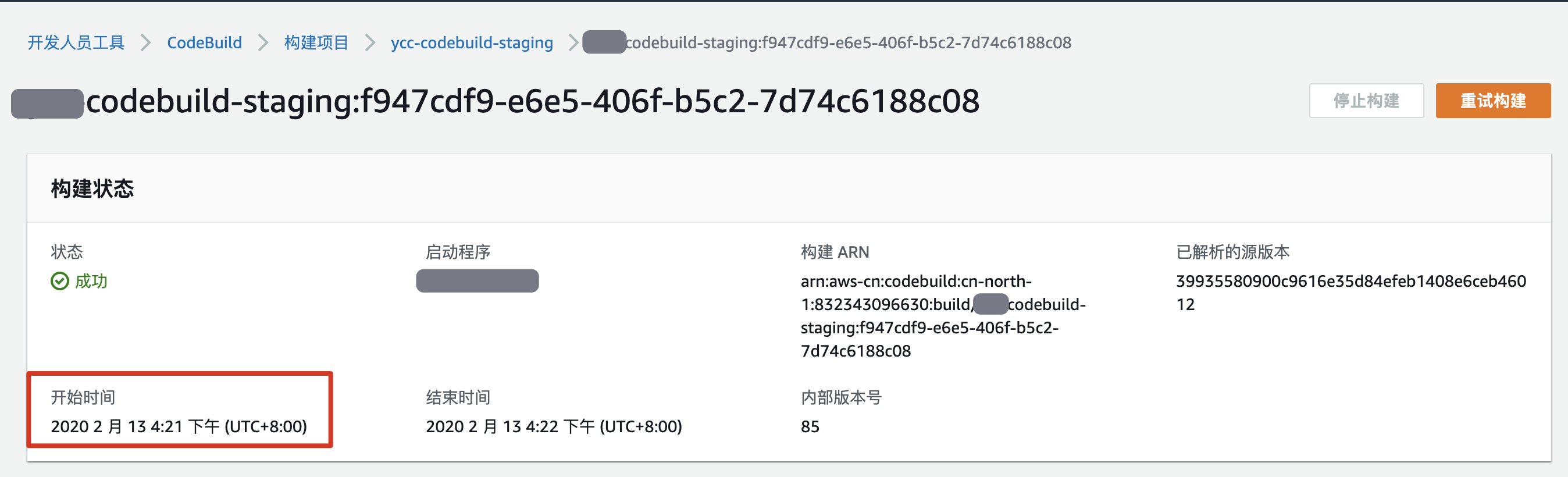This screenshot has height=477, width=1568.
Task: Click the large build ID page heading
Action: pyautogui.click(x=533, y=101)
